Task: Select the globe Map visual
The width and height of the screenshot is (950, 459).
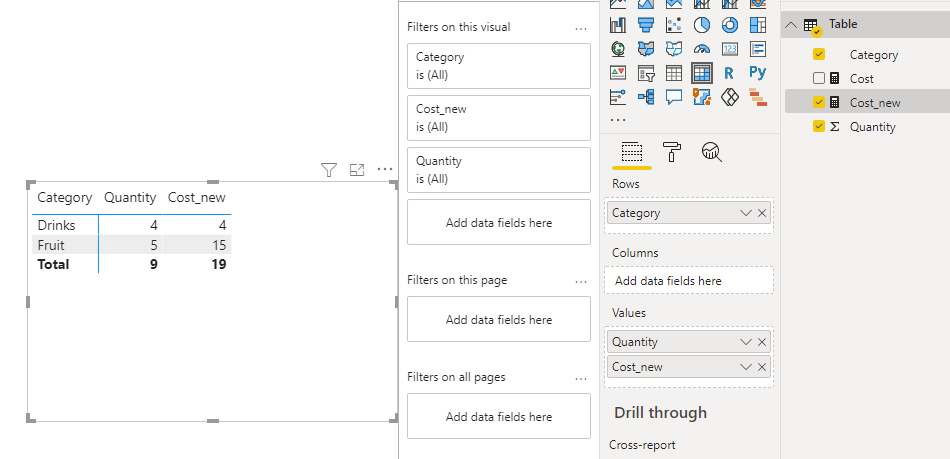Action: point(618,48)
